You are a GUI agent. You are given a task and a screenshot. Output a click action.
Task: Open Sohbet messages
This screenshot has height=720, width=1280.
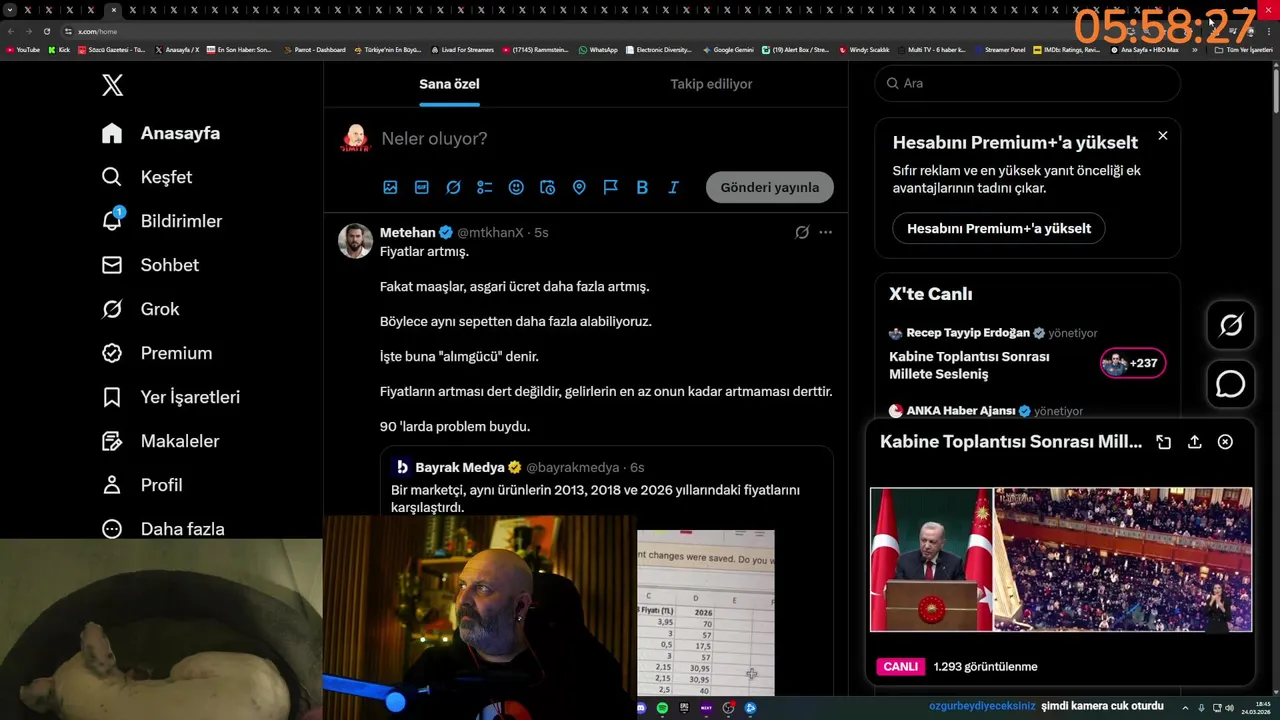(150, 265)
